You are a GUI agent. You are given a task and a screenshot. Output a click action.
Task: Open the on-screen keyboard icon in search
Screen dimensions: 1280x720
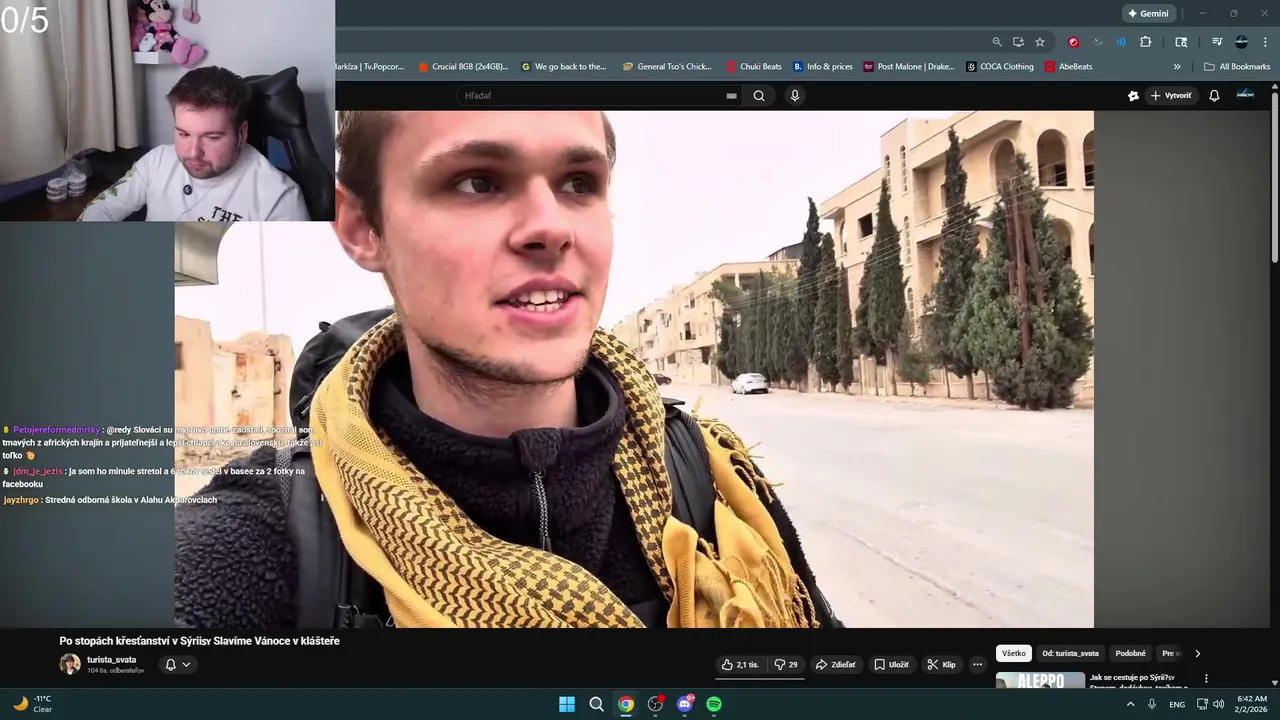tap(731, 96)
